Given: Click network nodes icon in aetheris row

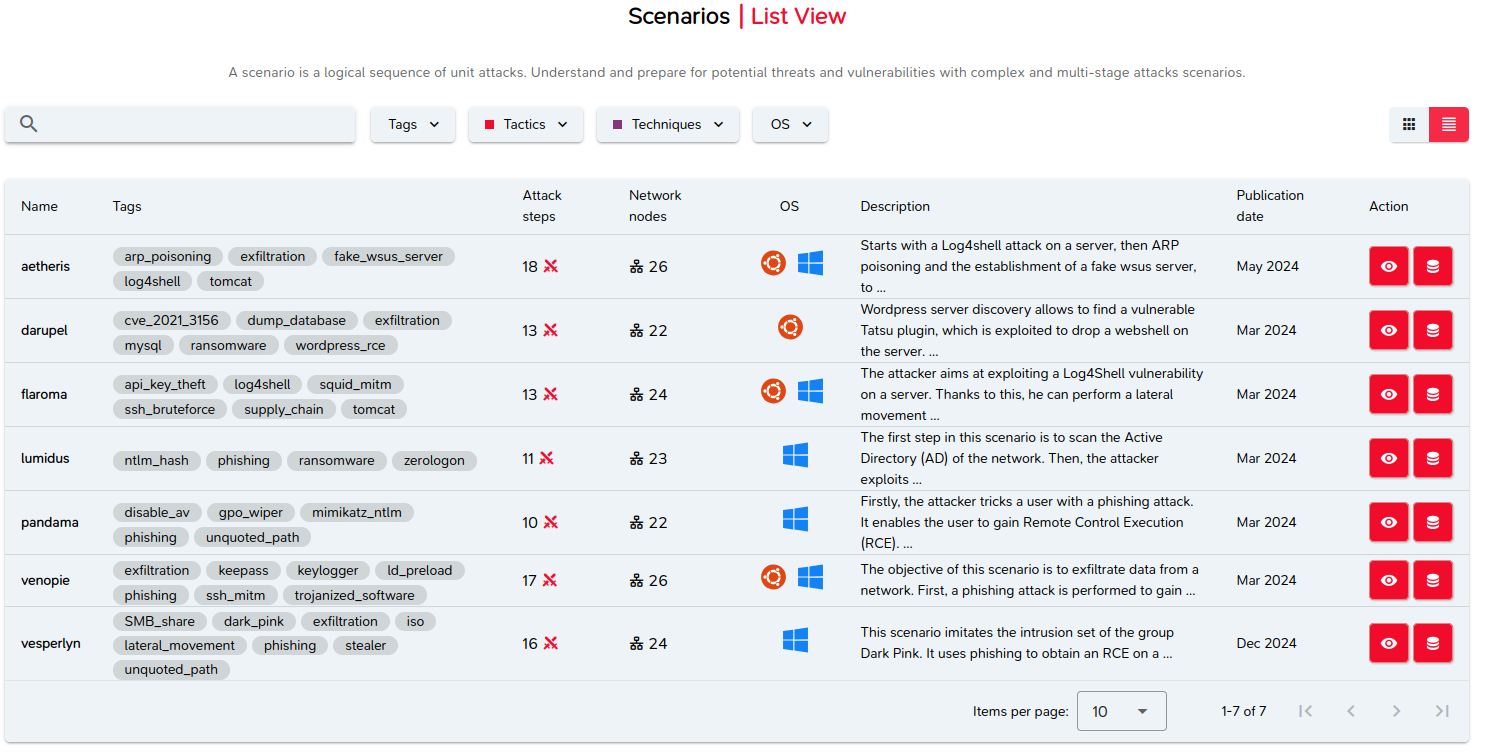Looking at the screenshot, I should (x=636, y=267).
